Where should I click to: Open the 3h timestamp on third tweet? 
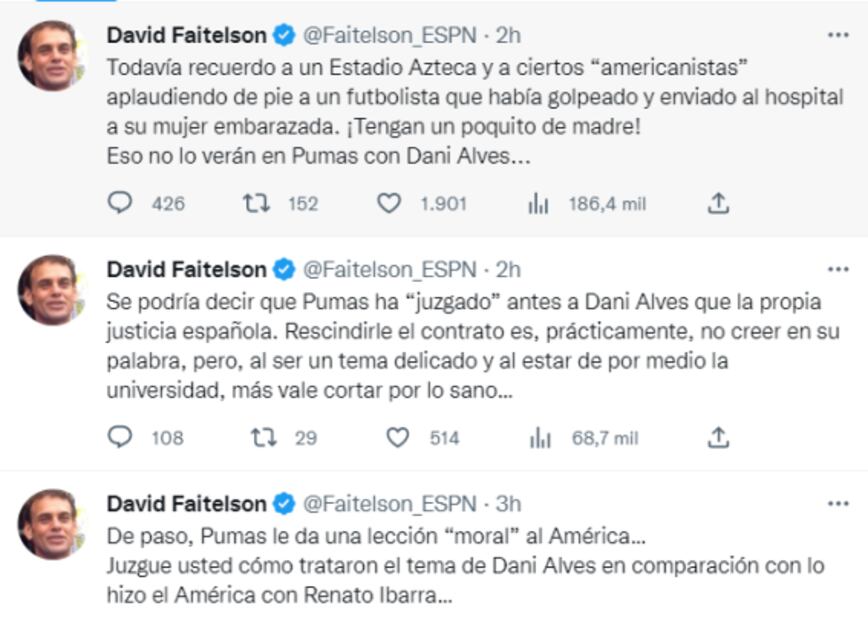[508, 503]
